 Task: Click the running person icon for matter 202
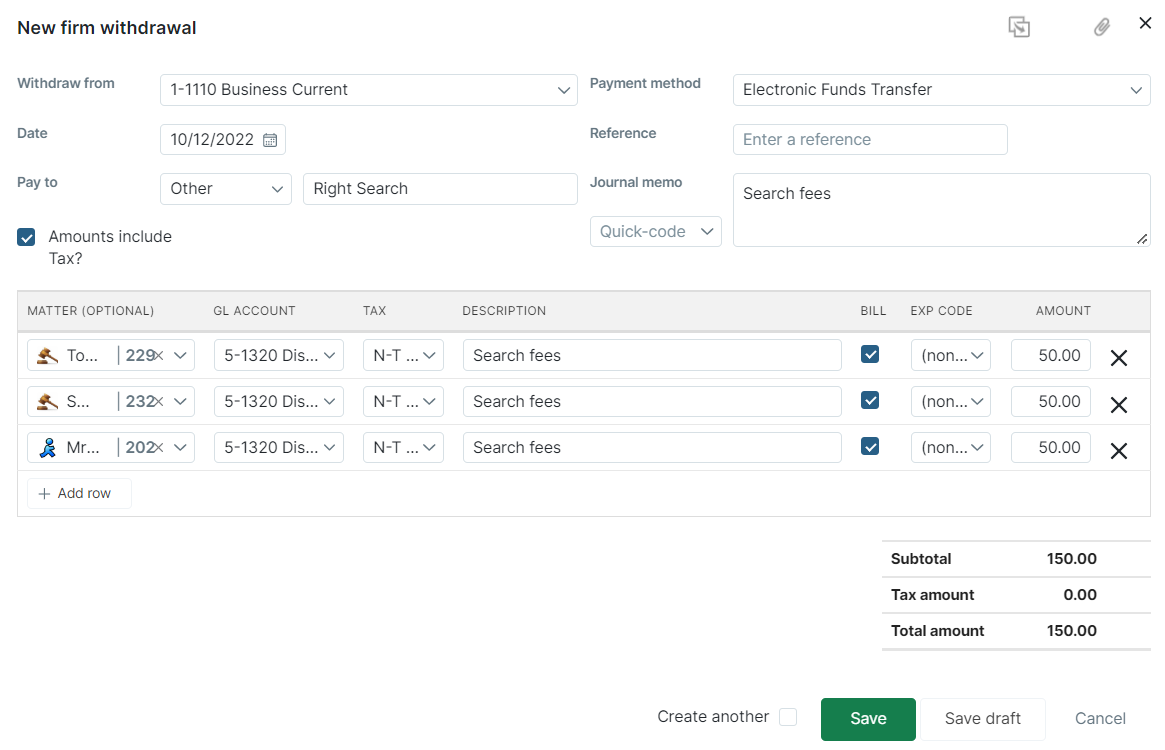pos(48,447)
